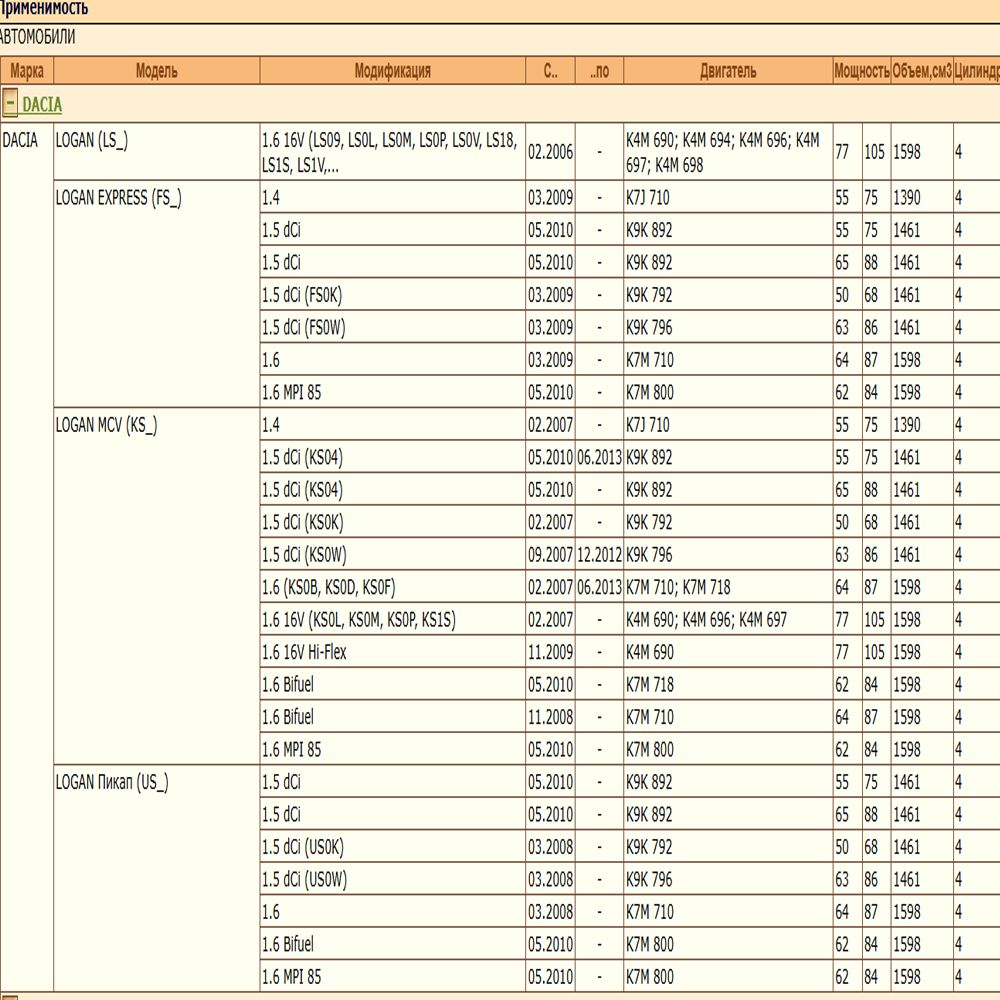Collapse the DACIA group with minus icon
Image resolution: width=1000 pixels, height=1000 pixels.
10,103
